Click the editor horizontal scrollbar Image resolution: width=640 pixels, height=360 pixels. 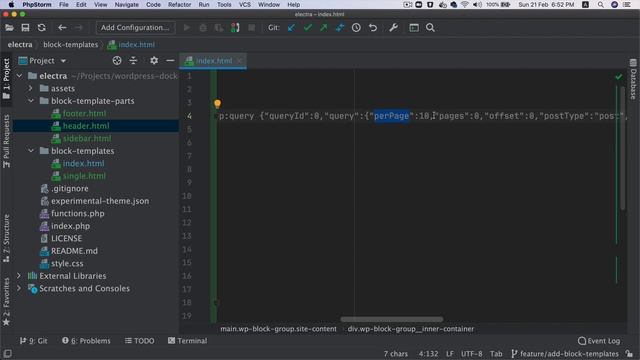392,319
